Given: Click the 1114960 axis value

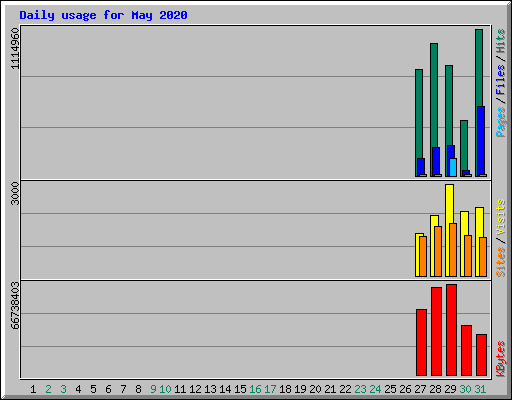Looking at the screenshot, I should coord(15,49).
